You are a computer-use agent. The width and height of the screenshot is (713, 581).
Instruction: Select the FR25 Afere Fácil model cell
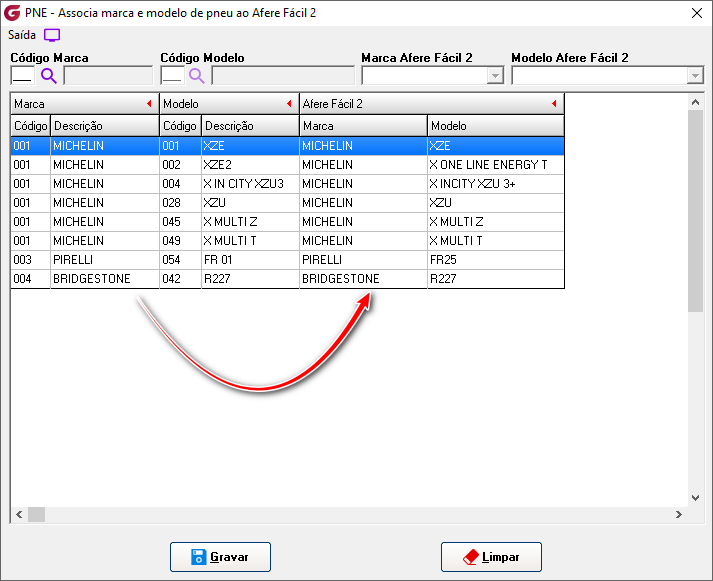click(496, 260)
